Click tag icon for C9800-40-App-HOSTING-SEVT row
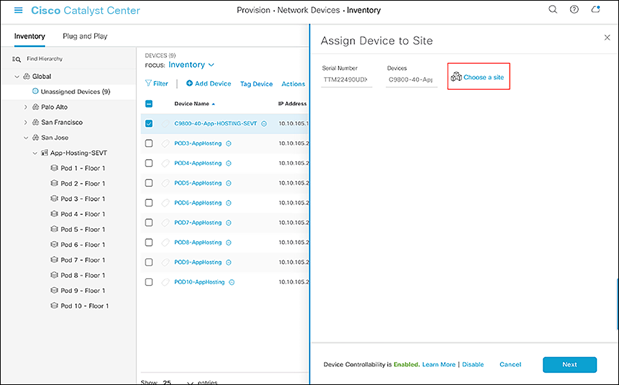 point(165,124)
